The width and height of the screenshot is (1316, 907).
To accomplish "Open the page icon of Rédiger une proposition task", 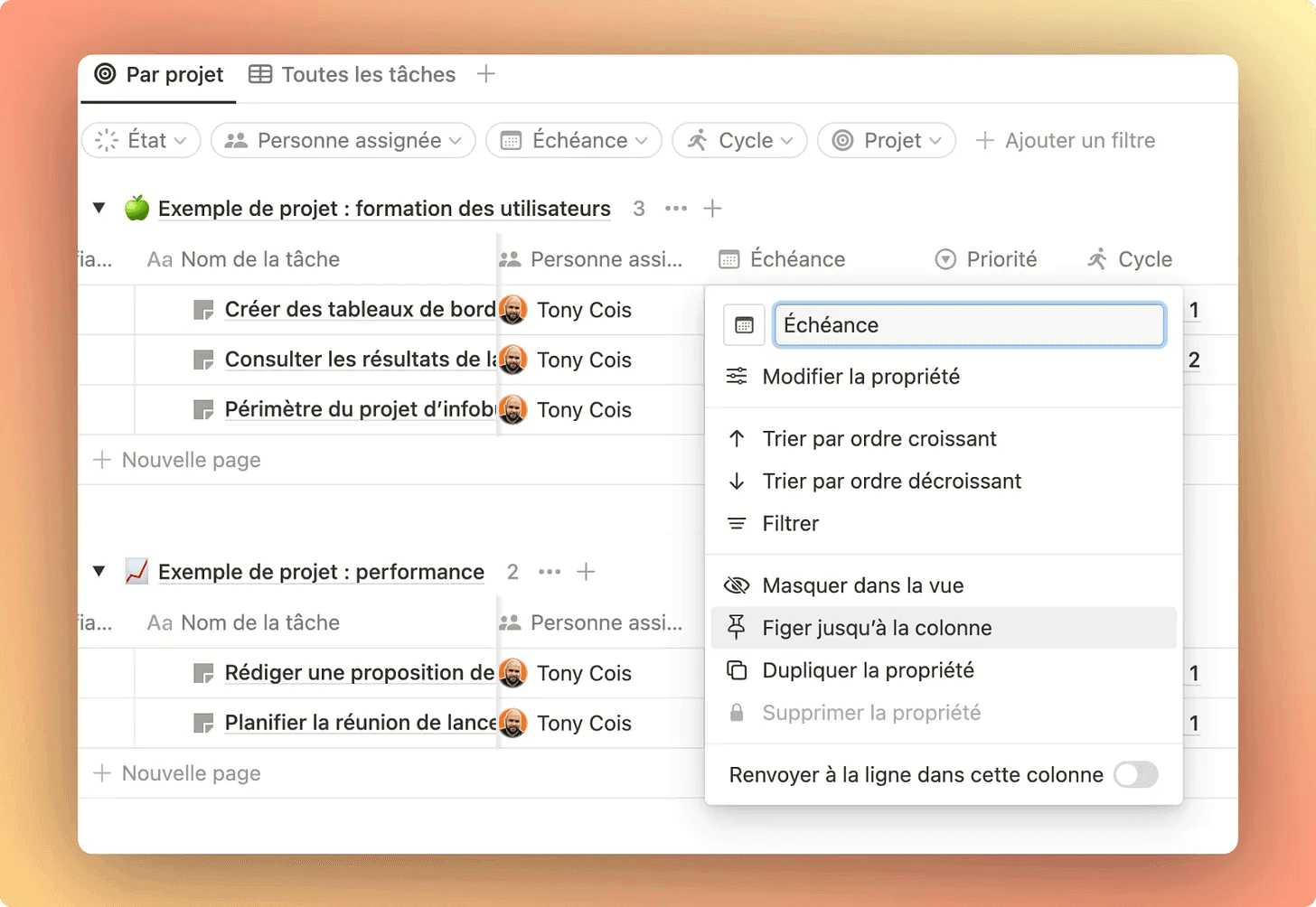I will (203, 674).
